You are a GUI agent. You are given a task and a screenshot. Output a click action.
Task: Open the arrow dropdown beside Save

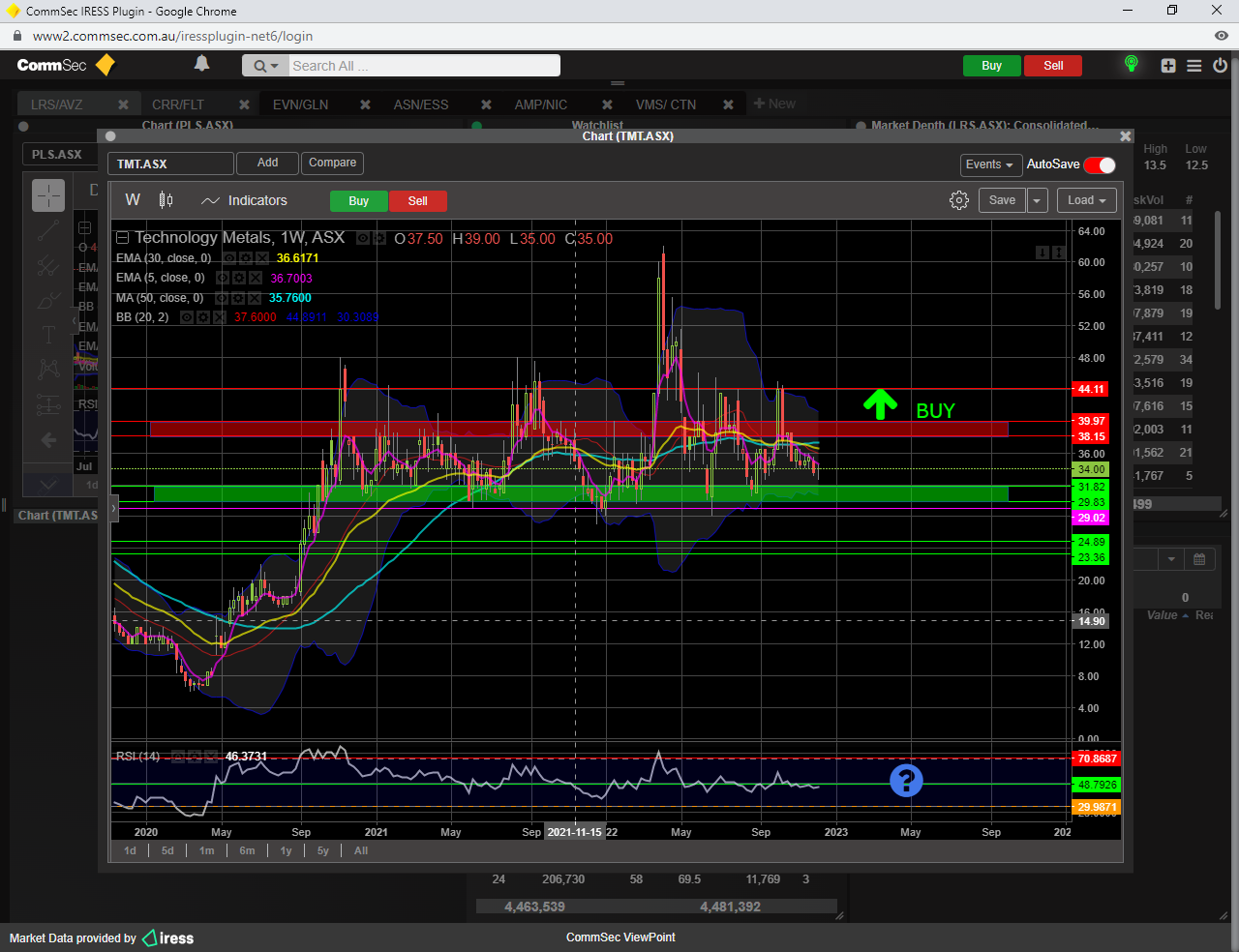(x=1037, y=200)
